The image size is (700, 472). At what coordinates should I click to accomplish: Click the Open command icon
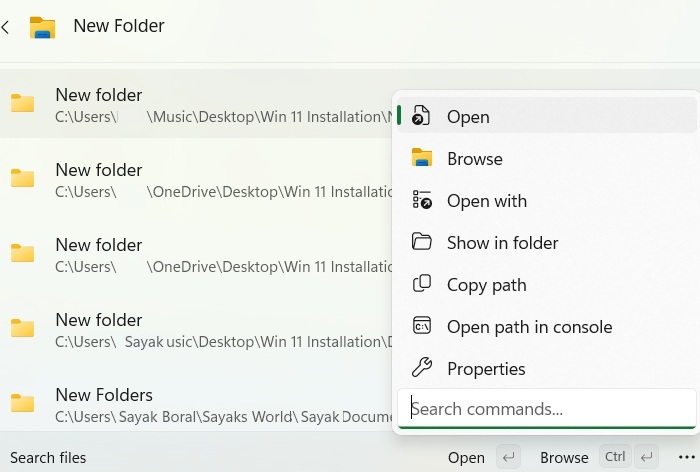pyautogui.click(x=421, y=116)
